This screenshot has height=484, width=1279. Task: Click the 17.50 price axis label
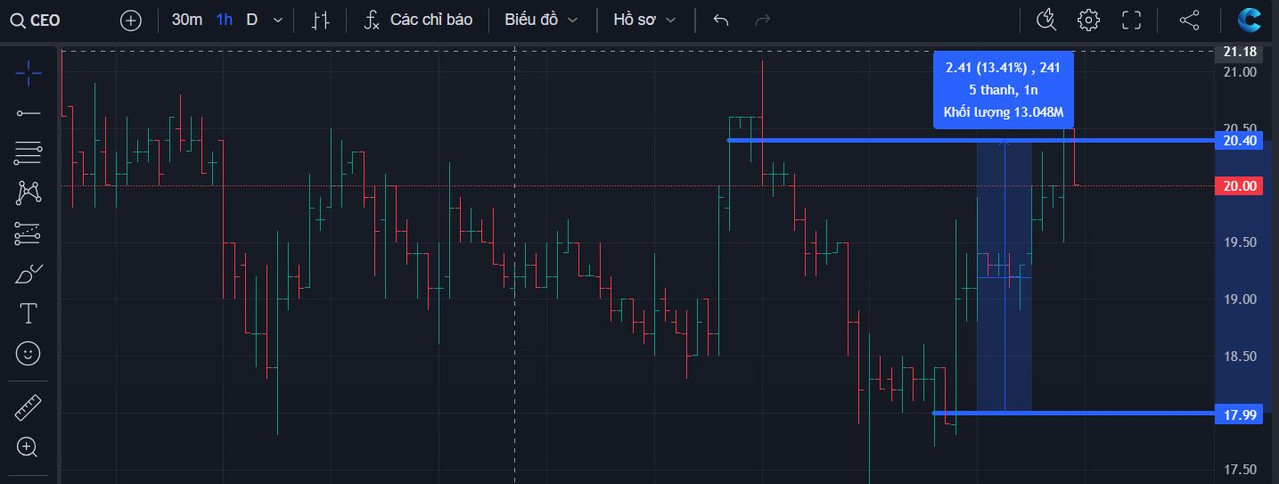point(1240,470)
